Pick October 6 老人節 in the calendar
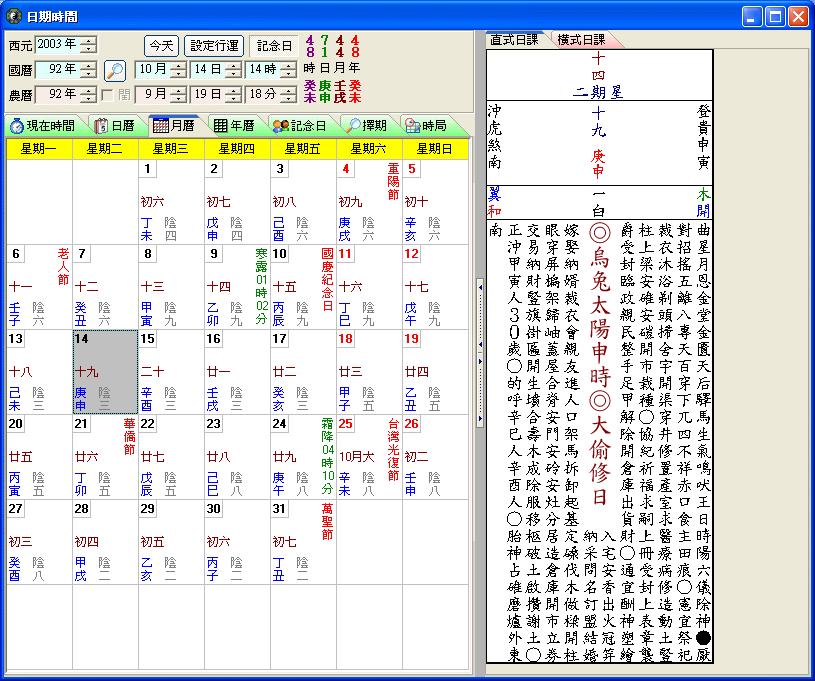 tap(39, 287)
